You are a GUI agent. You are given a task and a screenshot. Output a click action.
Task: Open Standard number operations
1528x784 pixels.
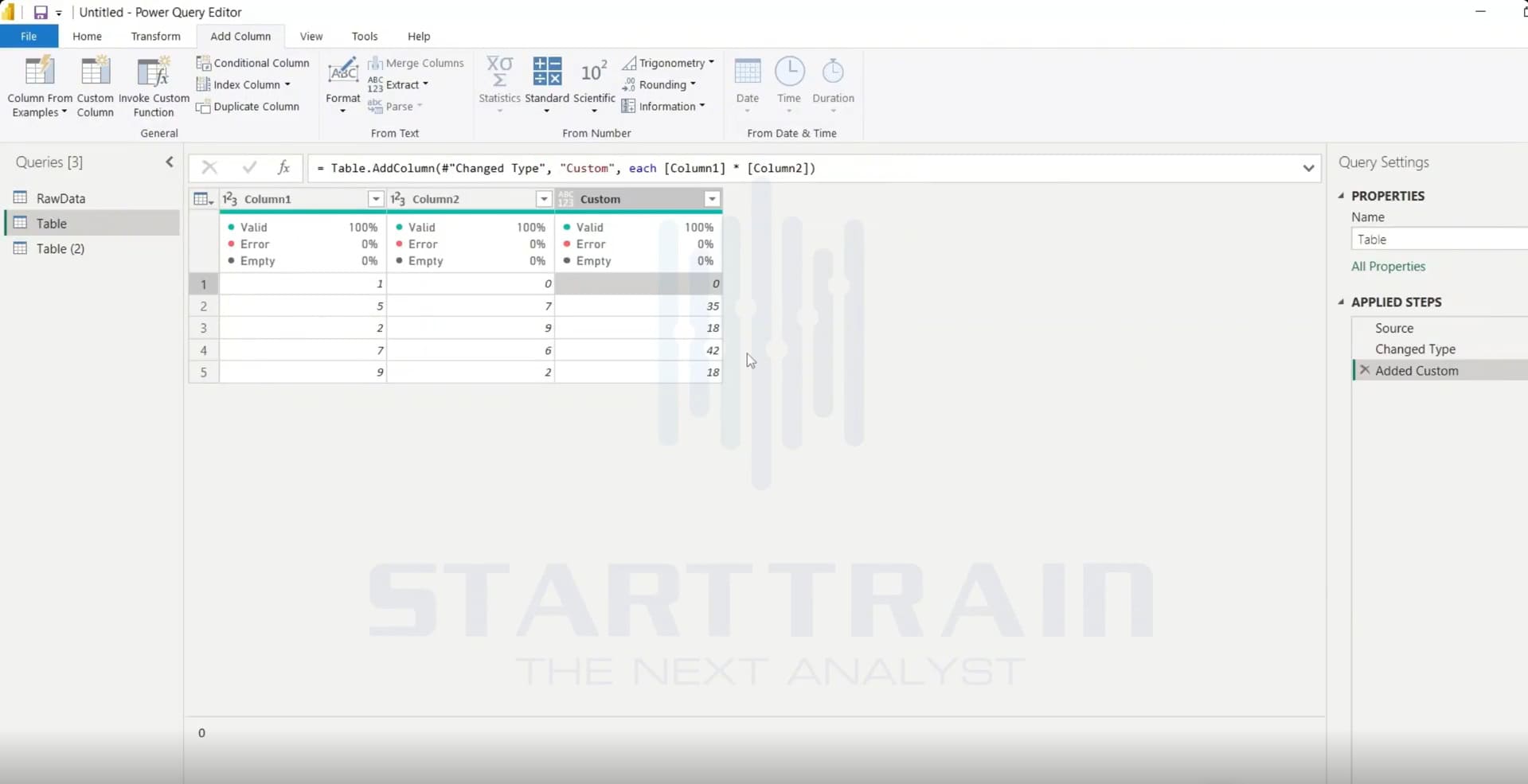[x=547, y=84]
